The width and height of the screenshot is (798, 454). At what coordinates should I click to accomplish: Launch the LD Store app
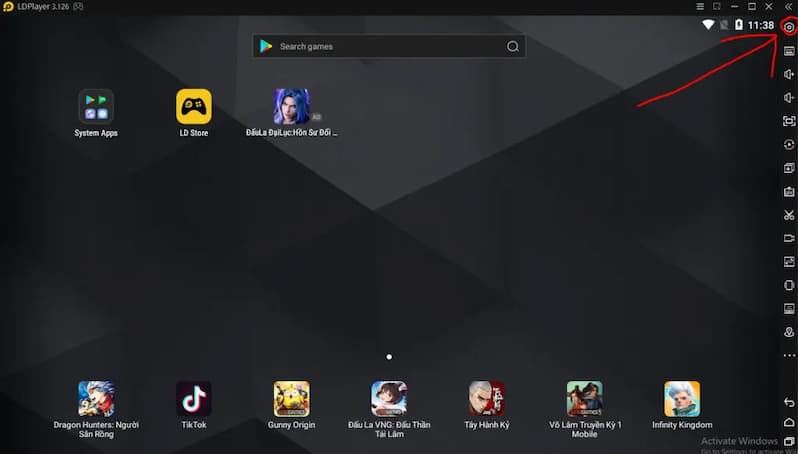pos(193,107)
